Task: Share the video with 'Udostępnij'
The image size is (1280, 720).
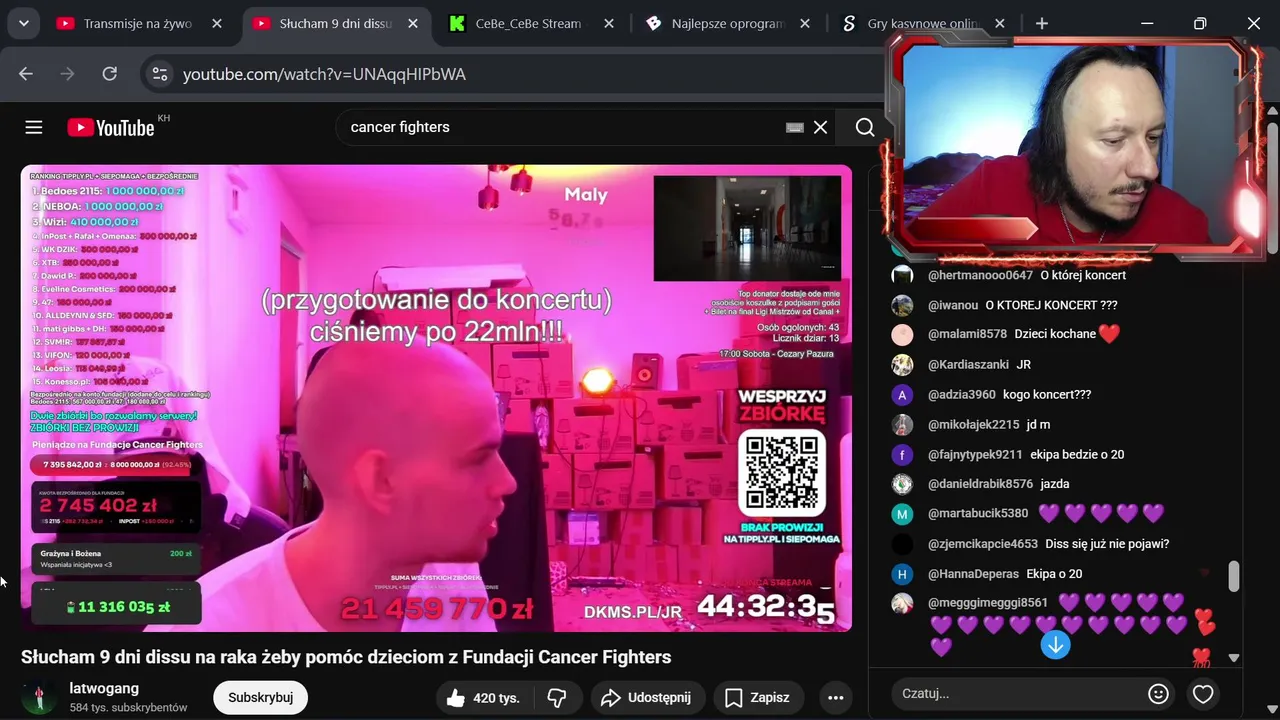Action: click(x=647, y=698)
